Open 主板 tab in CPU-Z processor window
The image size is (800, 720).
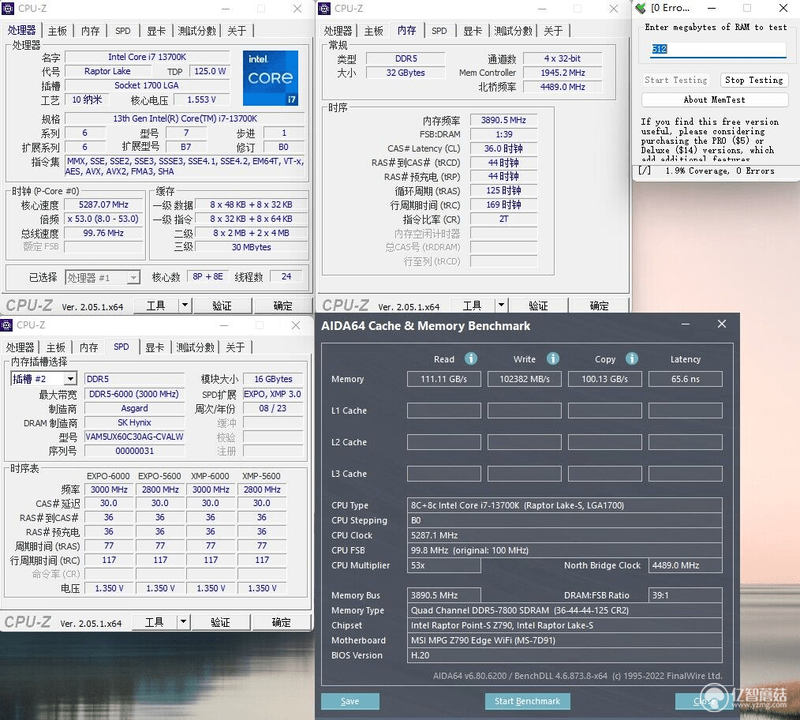click(x=57, y=31)
